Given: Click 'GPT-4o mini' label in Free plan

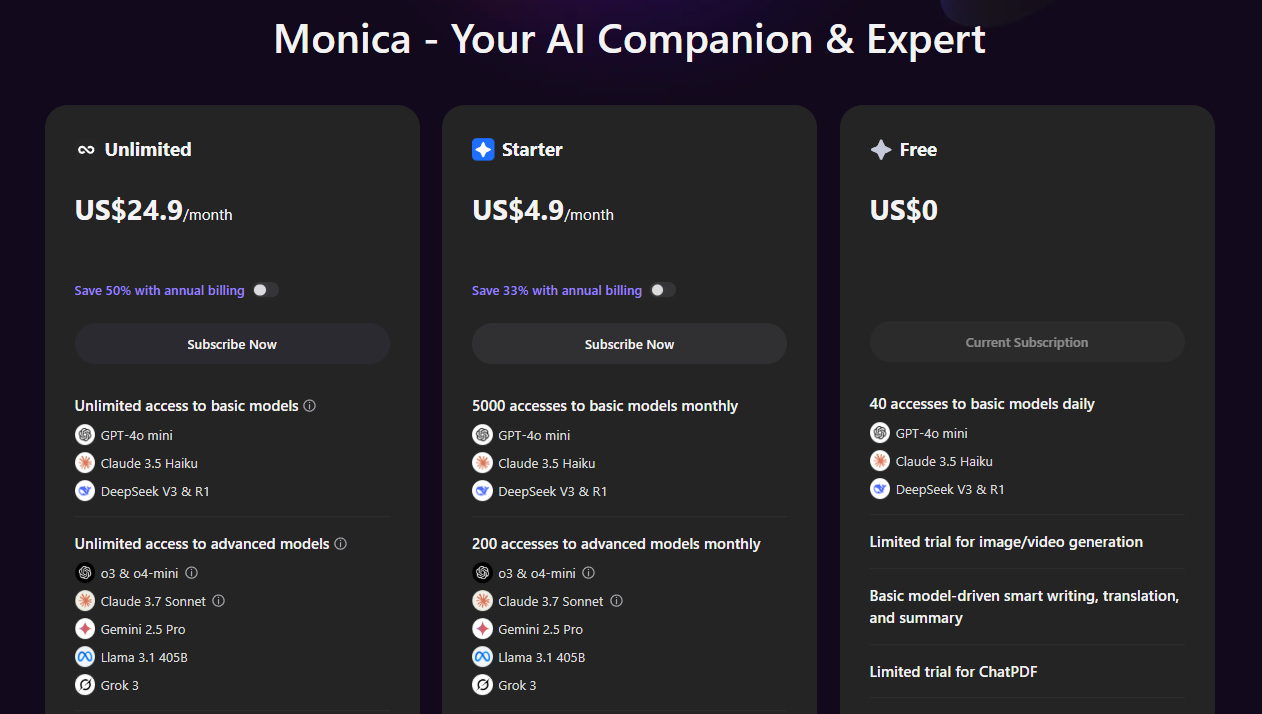Looking at the screenshot, I should click(932, 433).
